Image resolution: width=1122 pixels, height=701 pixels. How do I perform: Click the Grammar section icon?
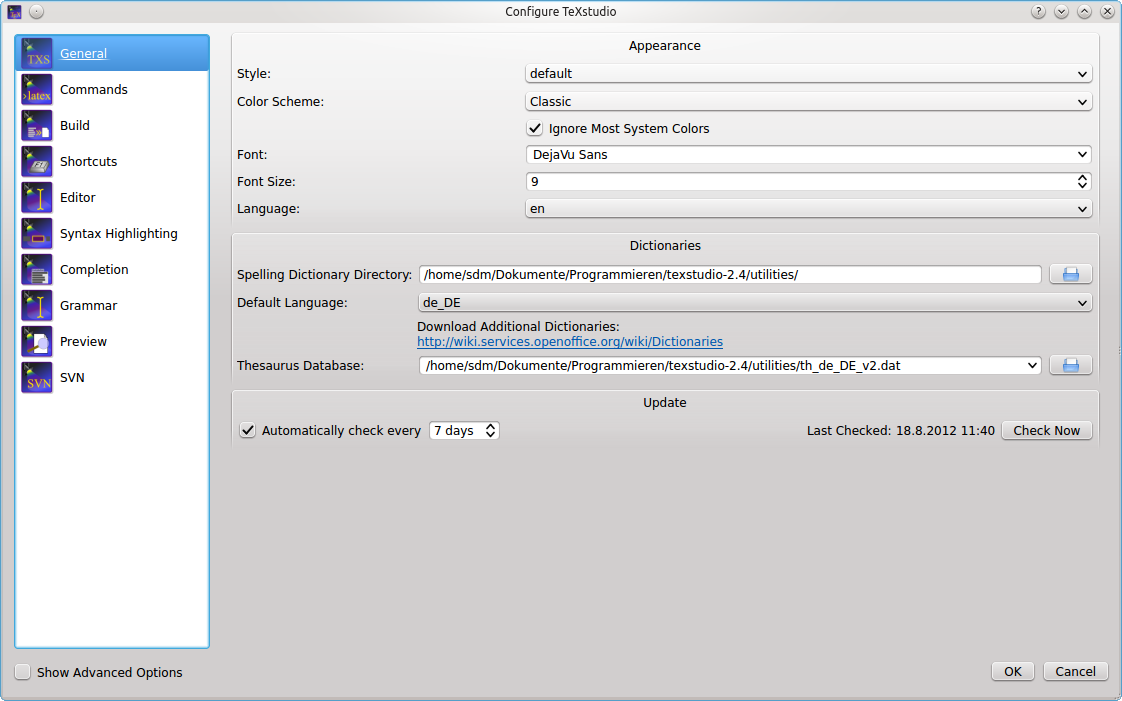click(x=37, y=305)
